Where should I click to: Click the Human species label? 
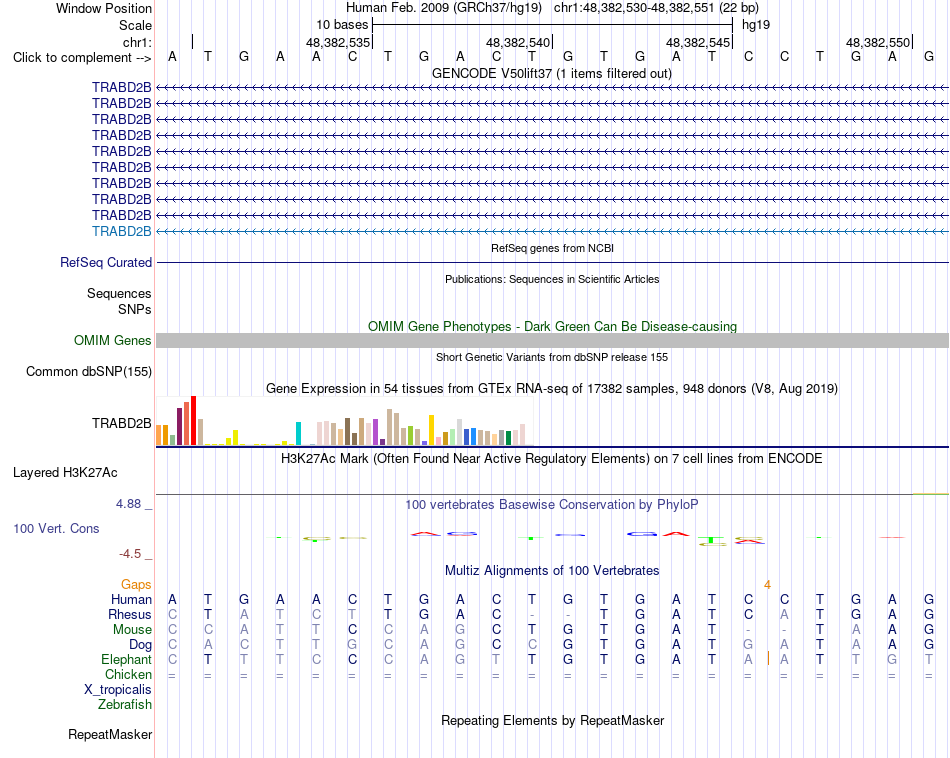point(131,599)
